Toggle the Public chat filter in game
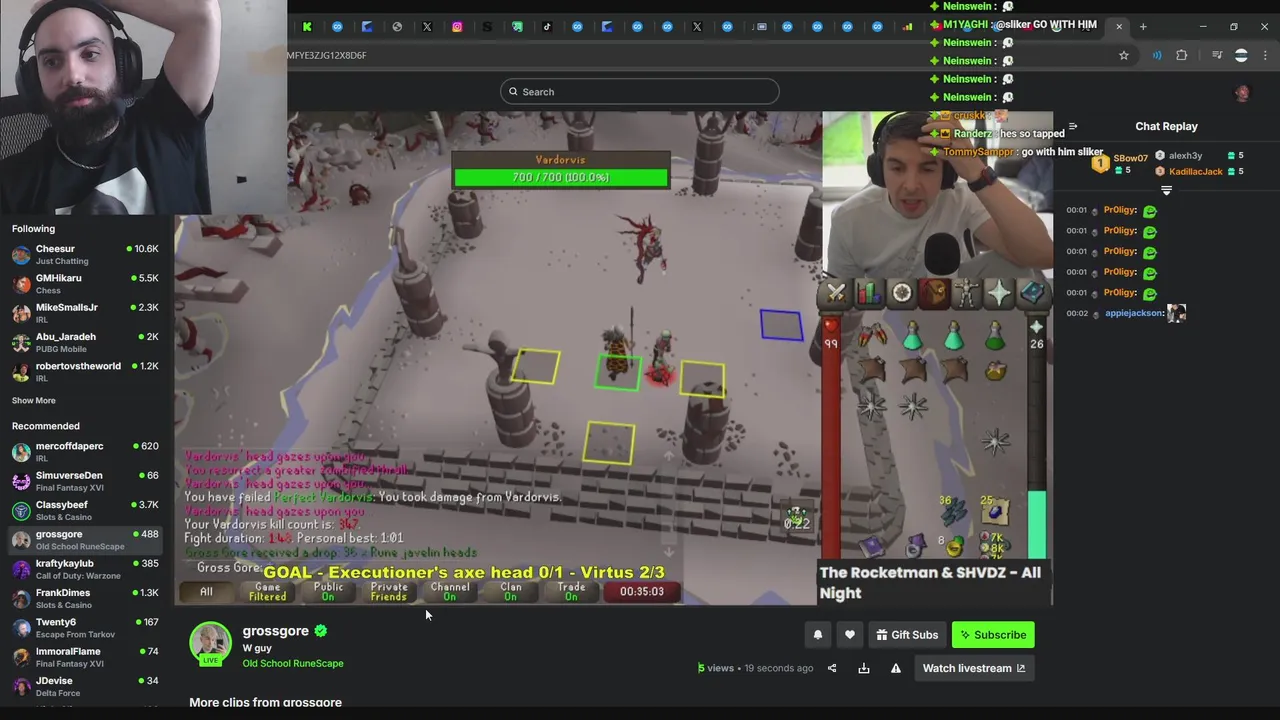 tap(328, 592)
